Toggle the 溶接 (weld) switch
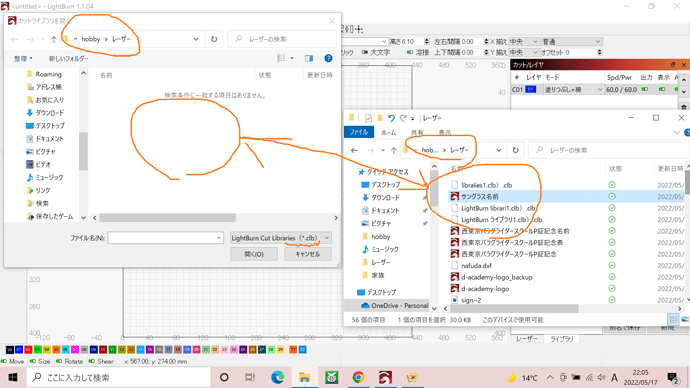Screen dimensions: 690x388 410,52
